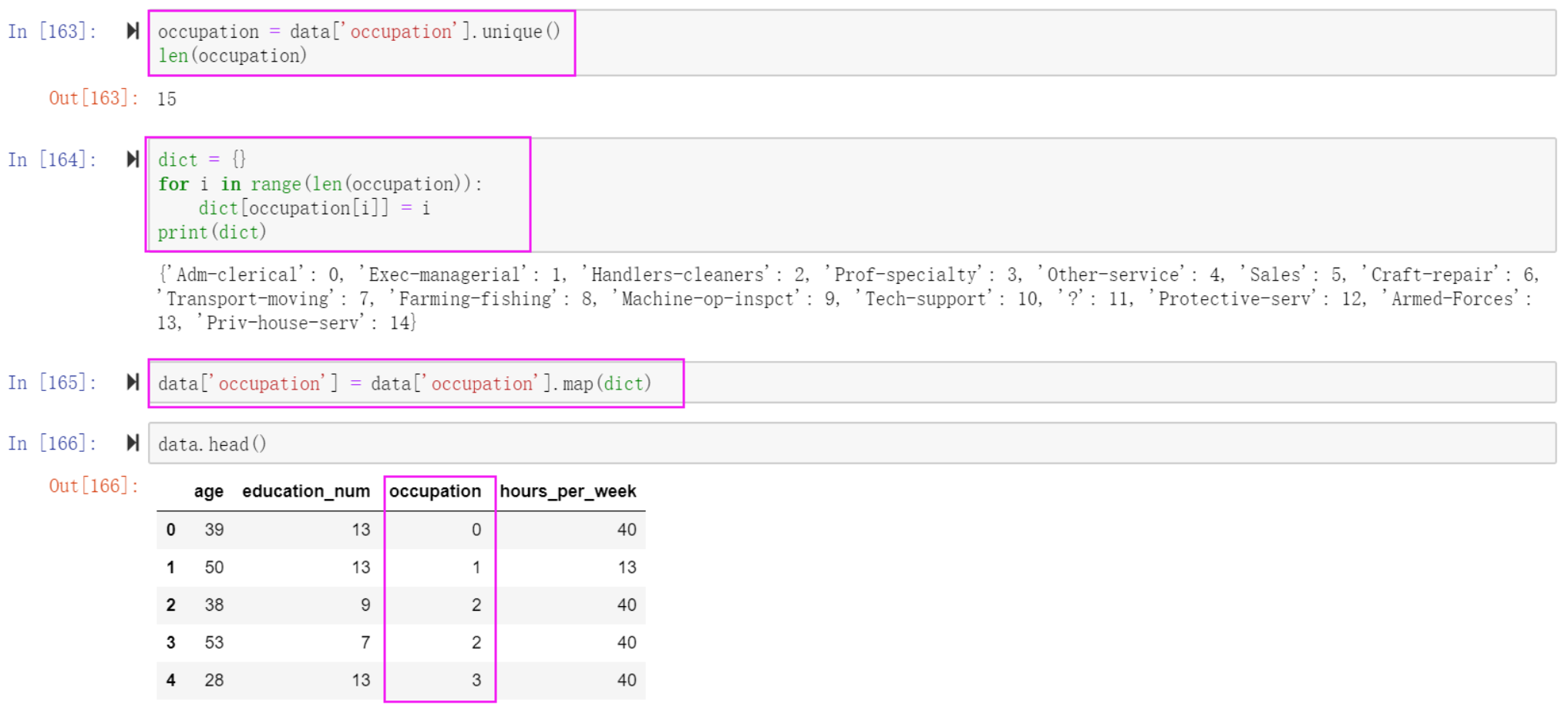Click row index 4 in the dataframe
The image size is (1568, 728).
coord(170,680)
